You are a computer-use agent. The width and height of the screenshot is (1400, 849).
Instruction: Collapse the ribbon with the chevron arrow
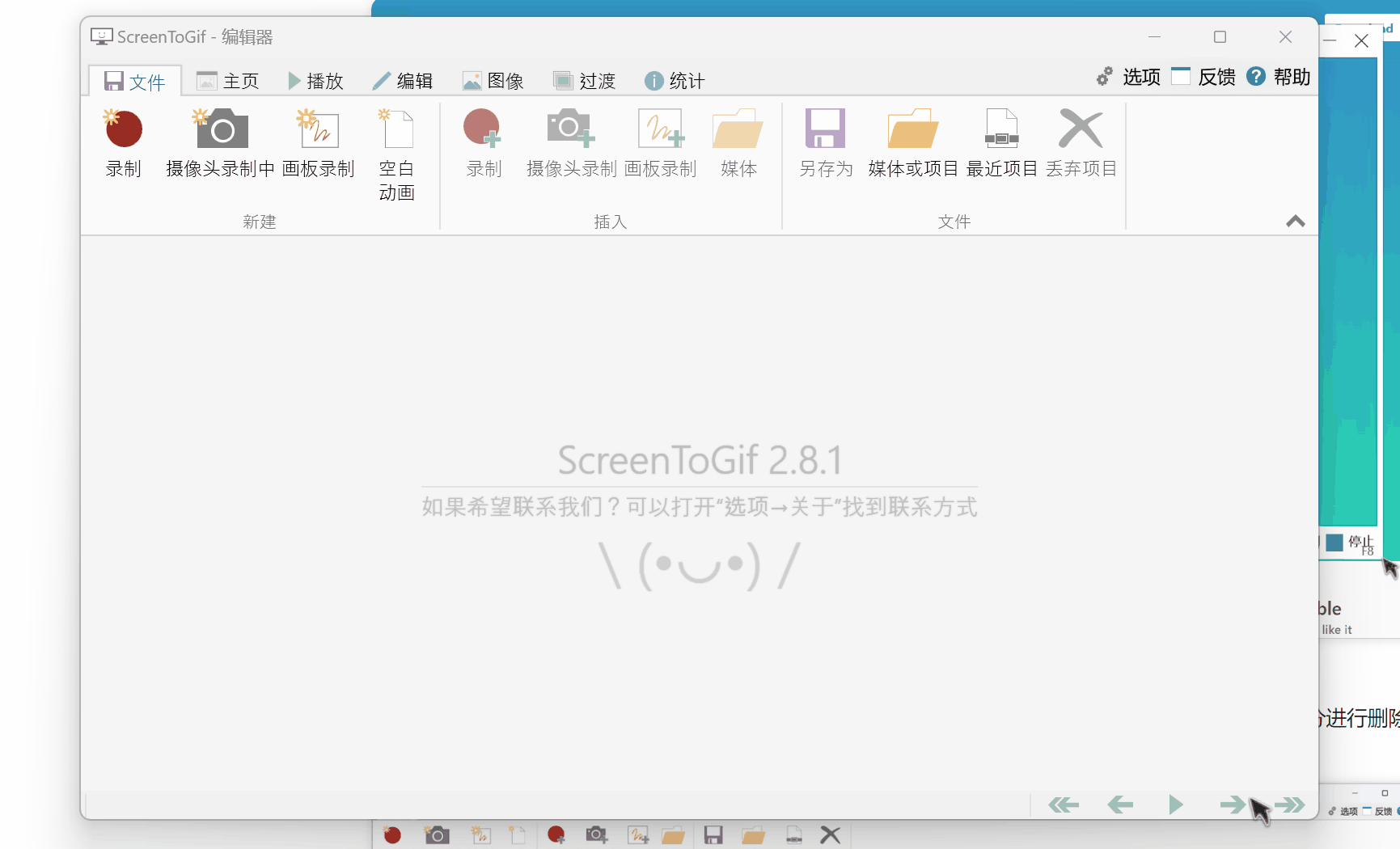pos(1296,222)
